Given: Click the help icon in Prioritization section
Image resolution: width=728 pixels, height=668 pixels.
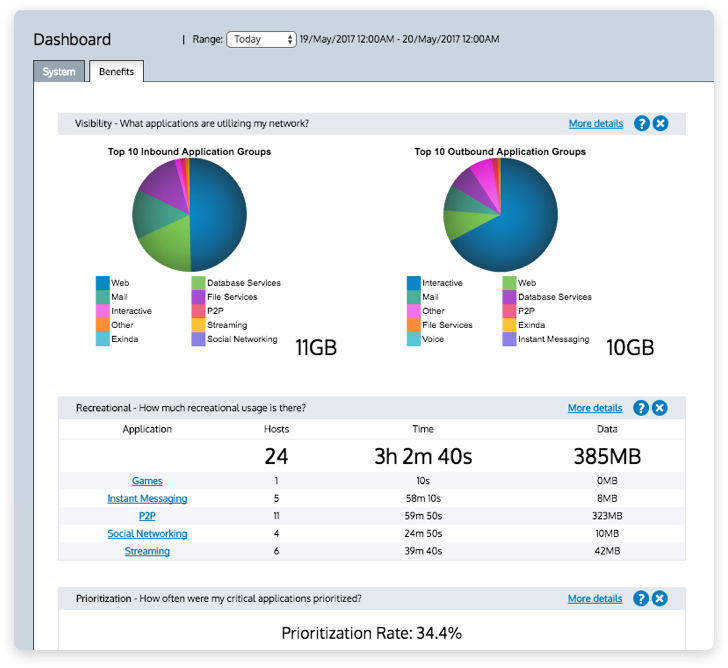Looking at the screenshot, I should tap(641, 598).
